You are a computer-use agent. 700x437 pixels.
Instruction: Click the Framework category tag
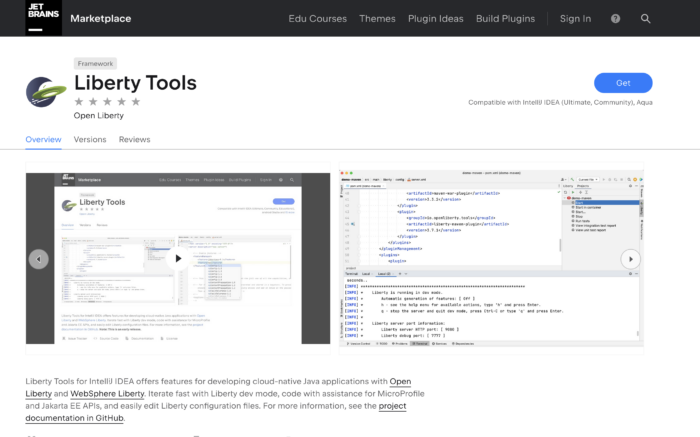tap(95, 63)
